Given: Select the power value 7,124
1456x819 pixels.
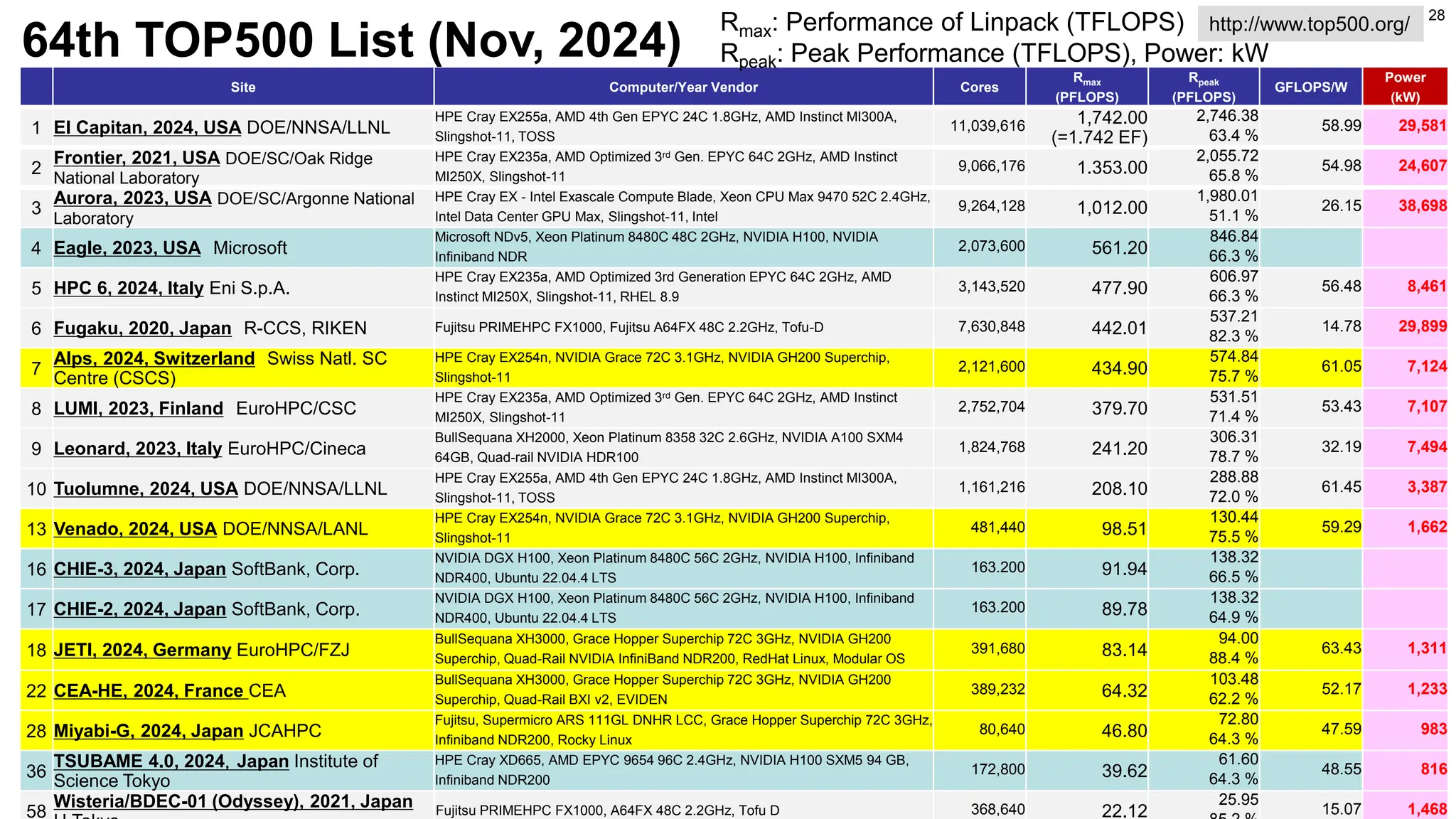Looking at the screenshot, I should (1427, 367).
